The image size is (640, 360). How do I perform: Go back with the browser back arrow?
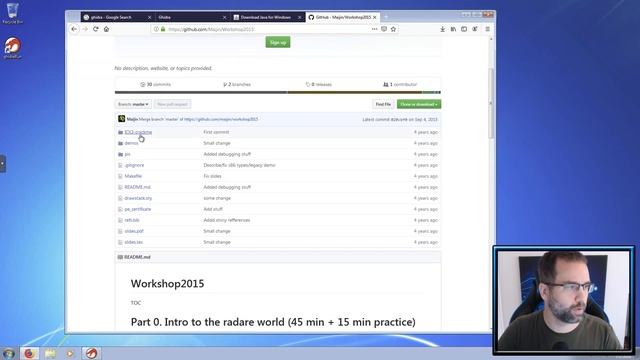point(74,29)
